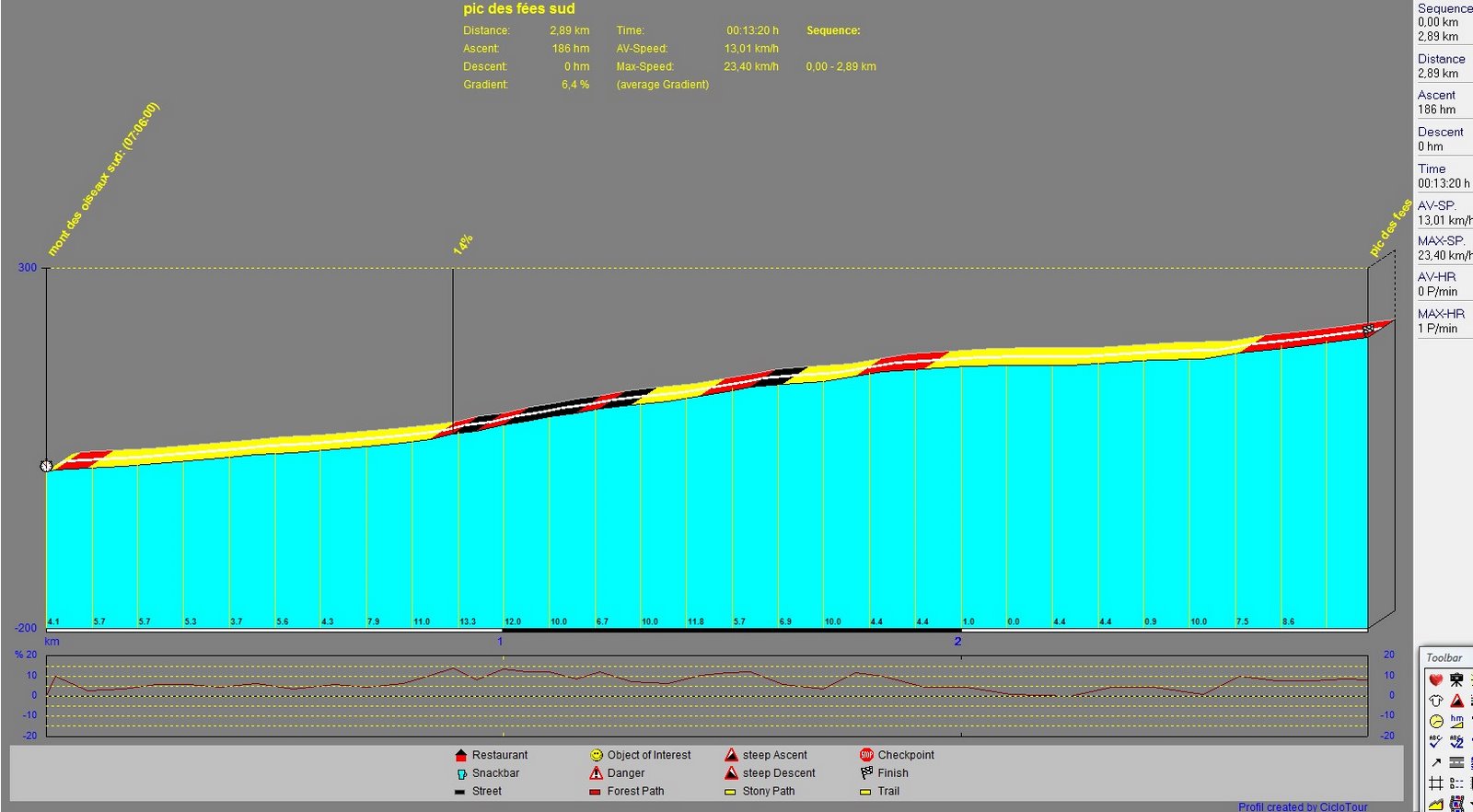Click the red gradient curve in lower graph
This screenshot has height=812, width=1473.
706,681
